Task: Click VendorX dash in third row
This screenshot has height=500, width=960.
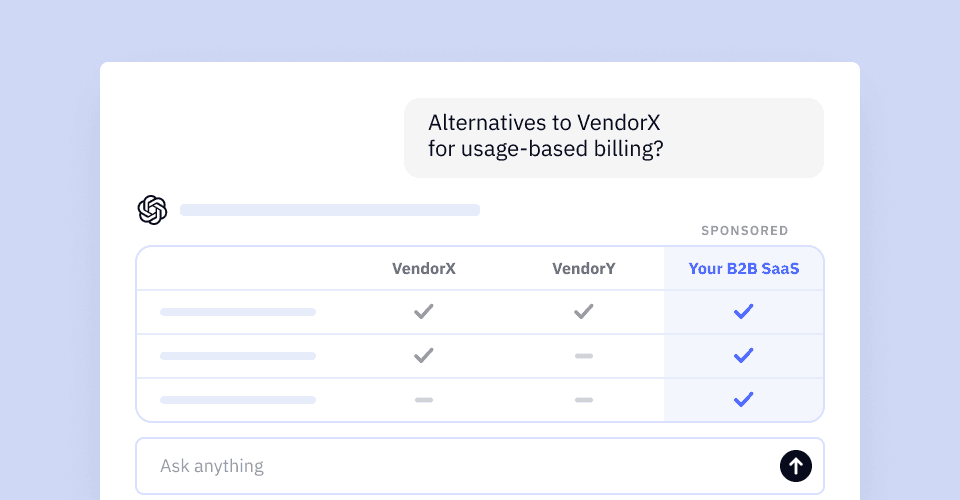Action: coord(424,400)
